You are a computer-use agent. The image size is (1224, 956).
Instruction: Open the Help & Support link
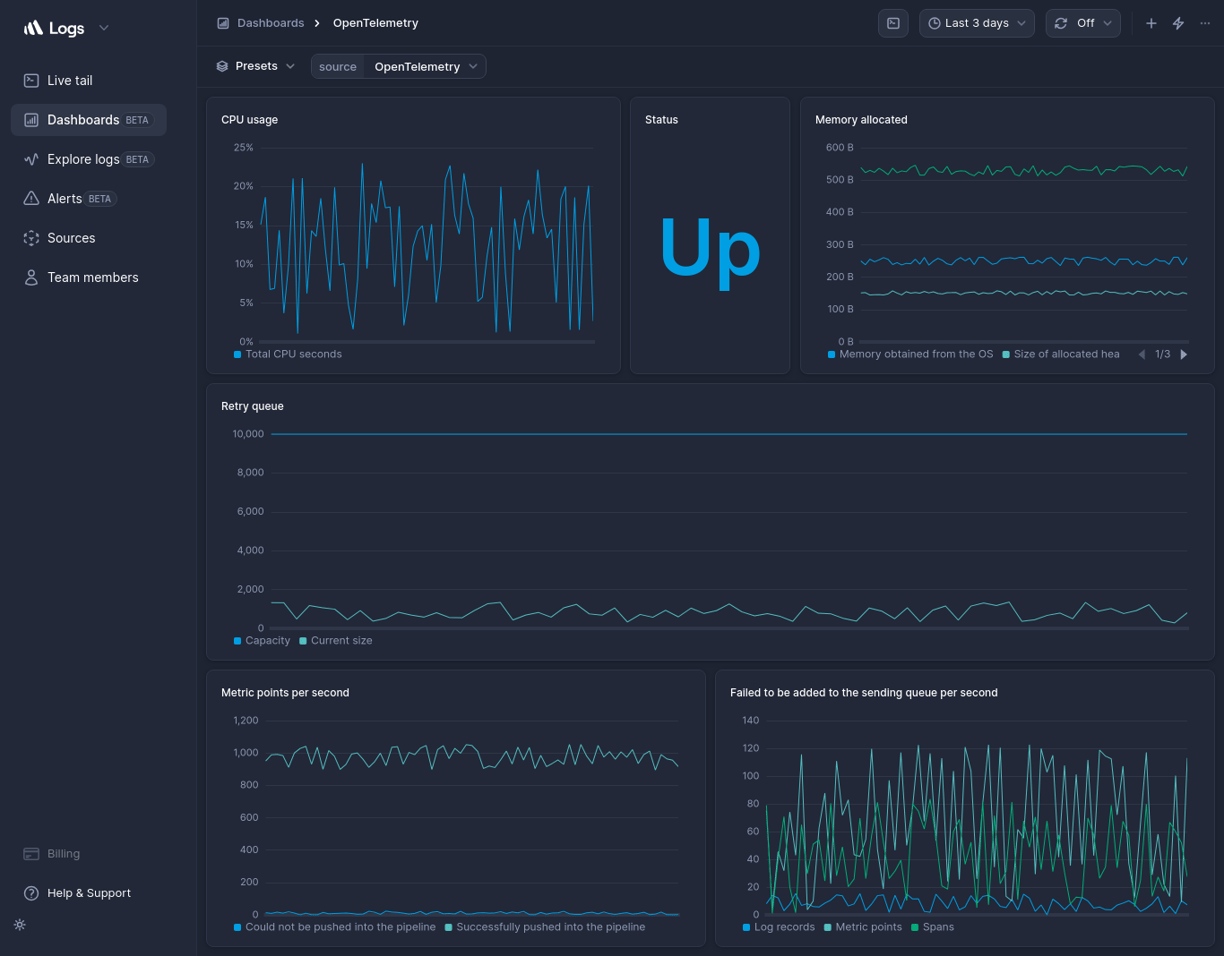[89, 893]
